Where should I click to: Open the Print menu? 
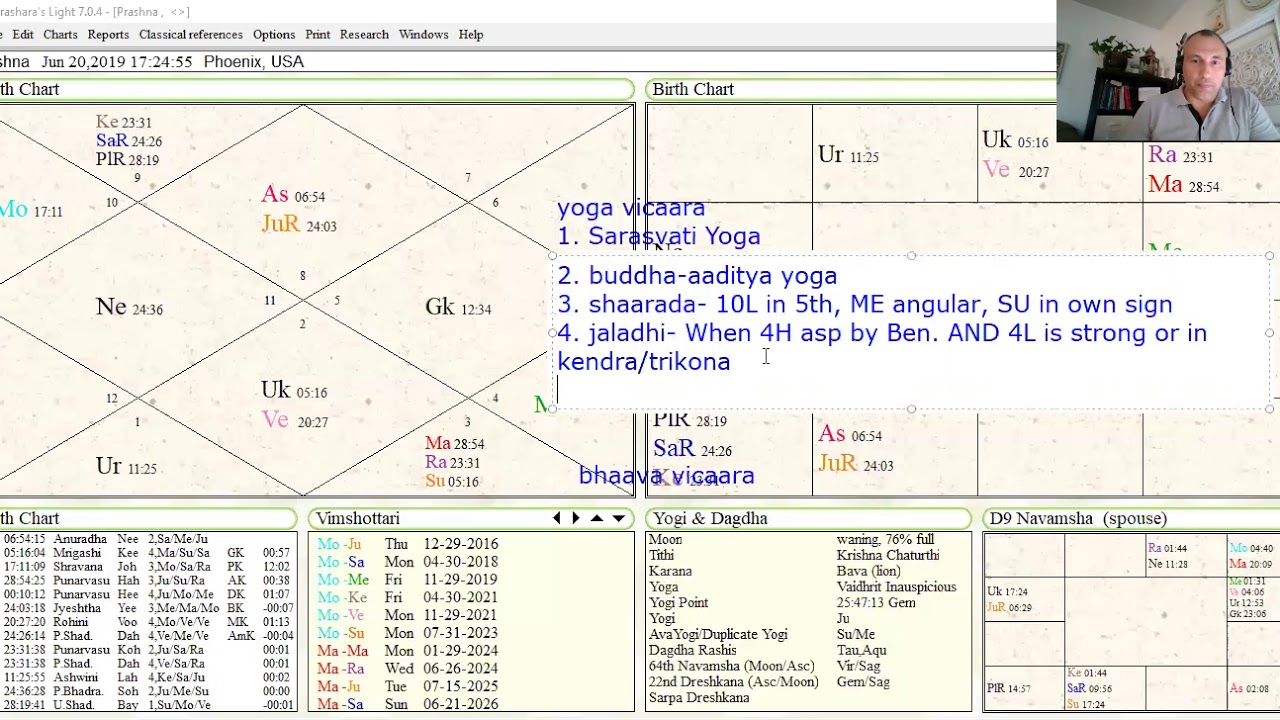point(318,34)
